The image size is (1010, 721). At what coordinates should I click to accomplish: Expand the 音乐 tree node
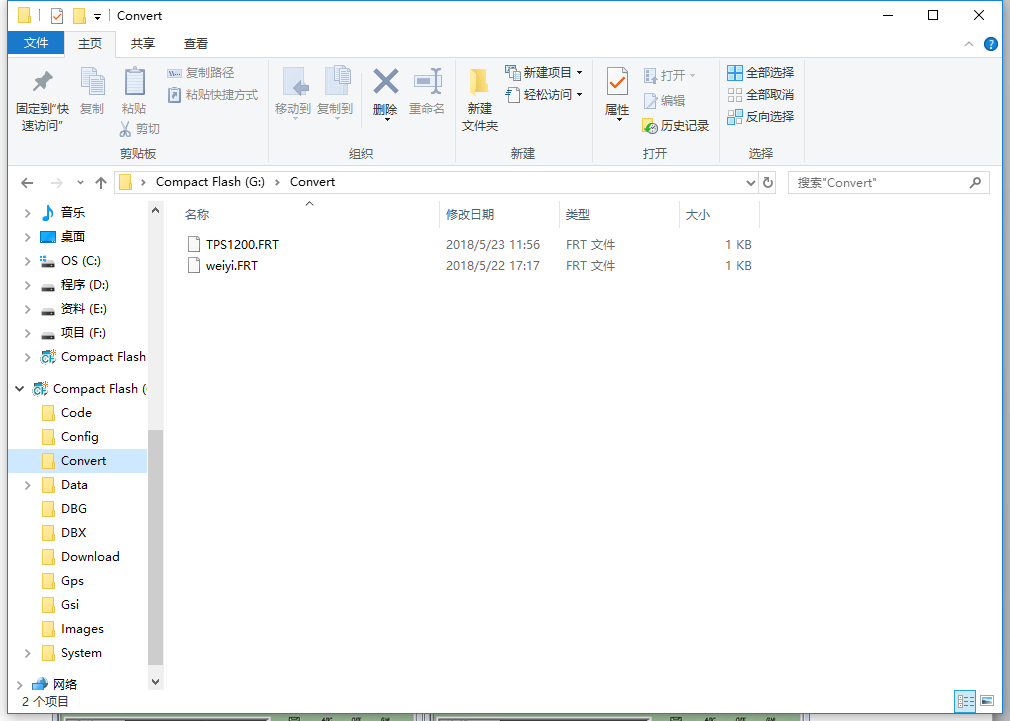tap(27, 213)
